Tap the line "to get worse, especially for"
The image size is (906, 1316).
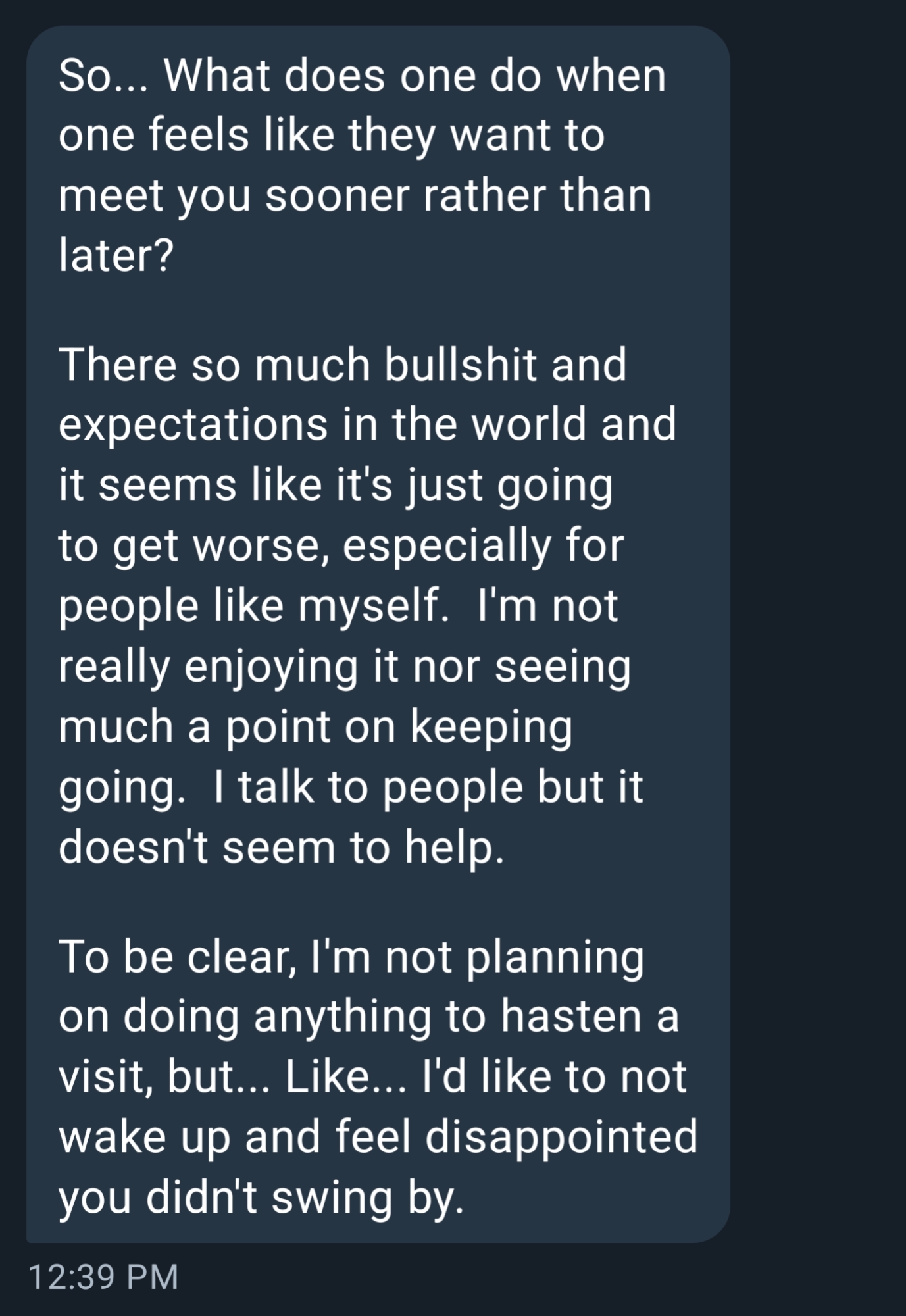(x=341, y=545)
